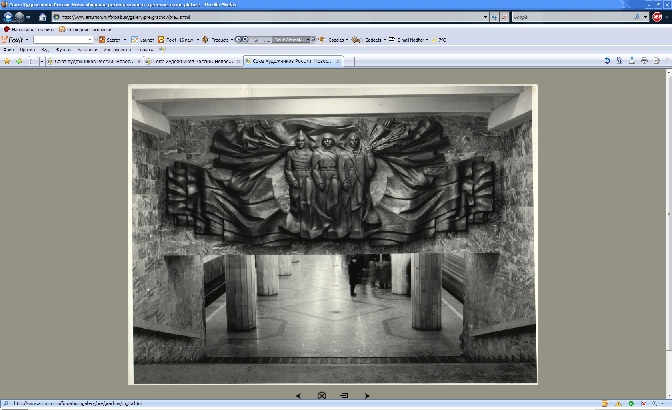
Task: Click the green circle status bar icon
Action: click(631, 404)
